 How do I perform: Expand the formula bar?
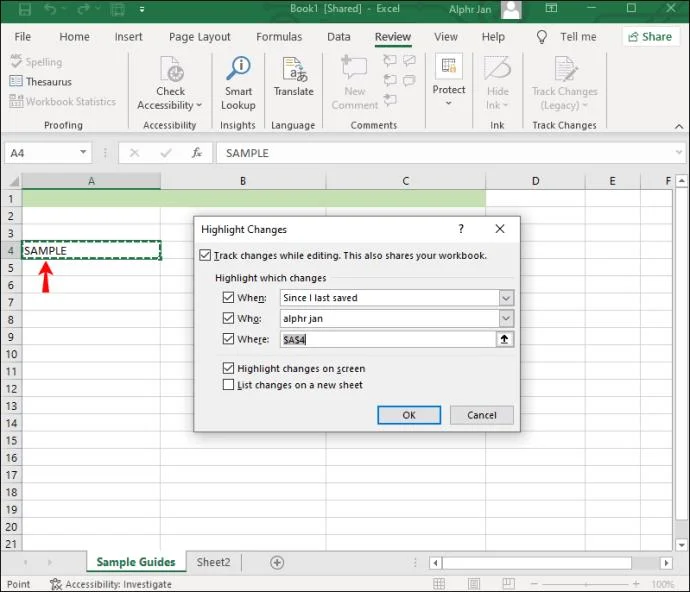[679, 153]
